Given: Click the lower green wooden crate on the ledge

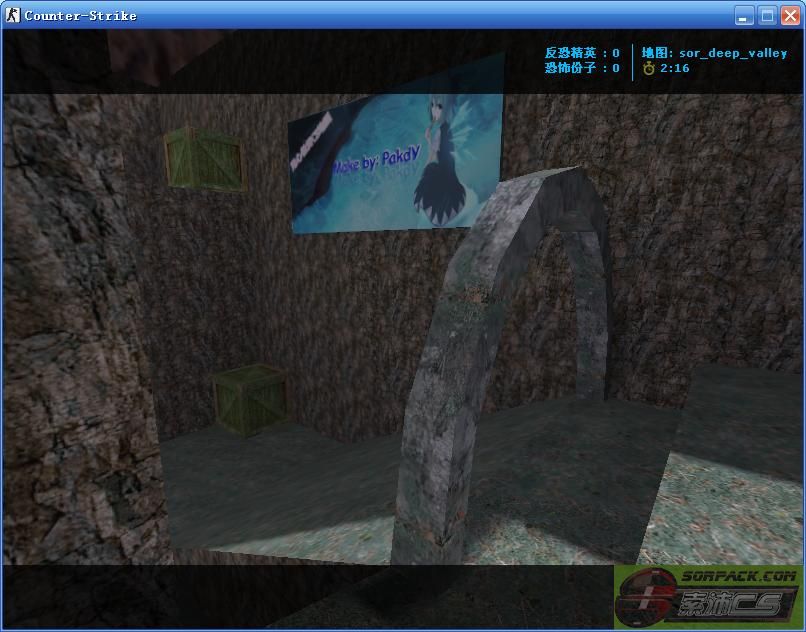Looking at the screenshot, I should [250, 399].
